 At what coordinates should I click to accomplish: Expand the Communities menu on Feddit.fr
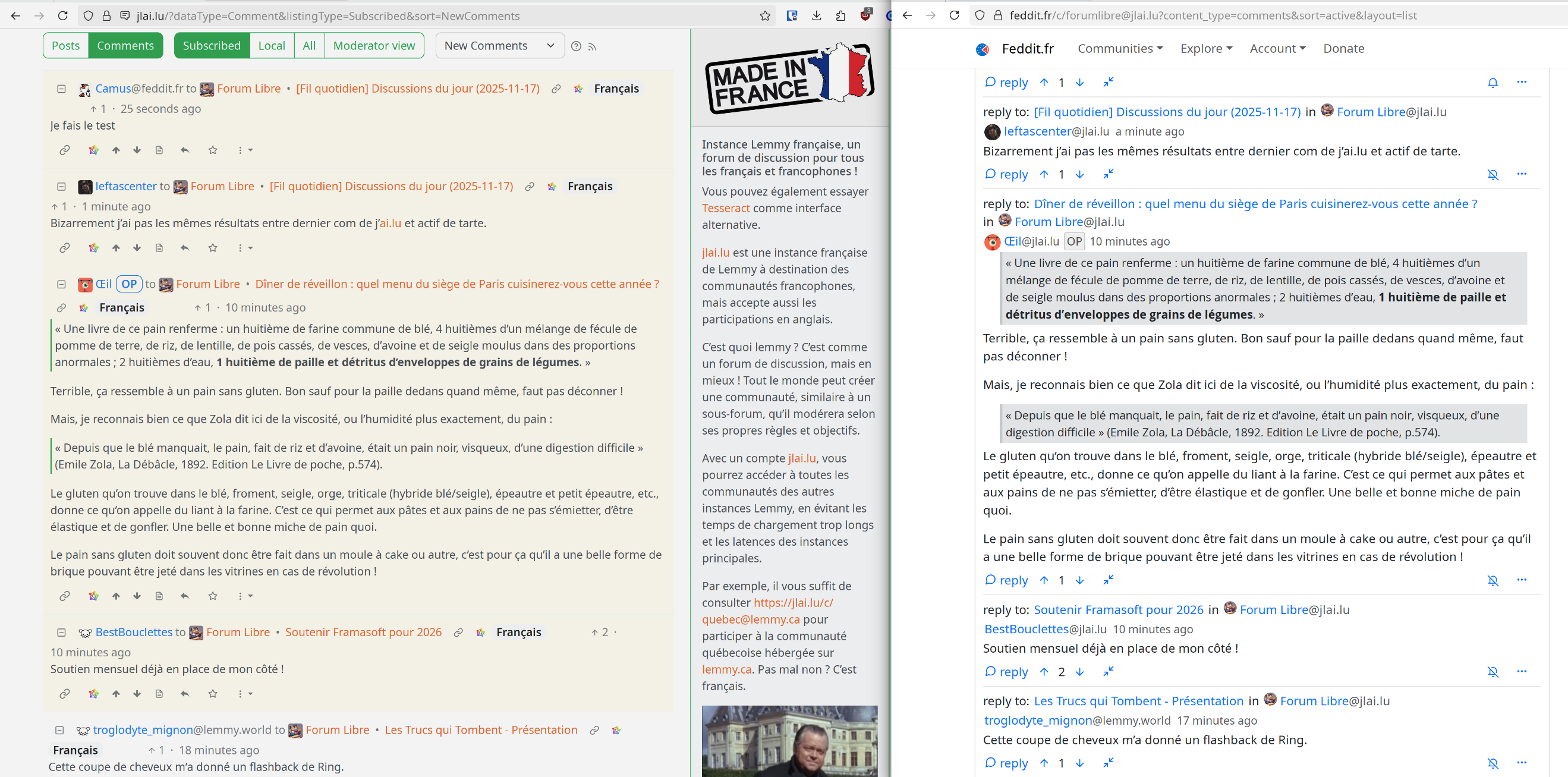[1119, 48]
